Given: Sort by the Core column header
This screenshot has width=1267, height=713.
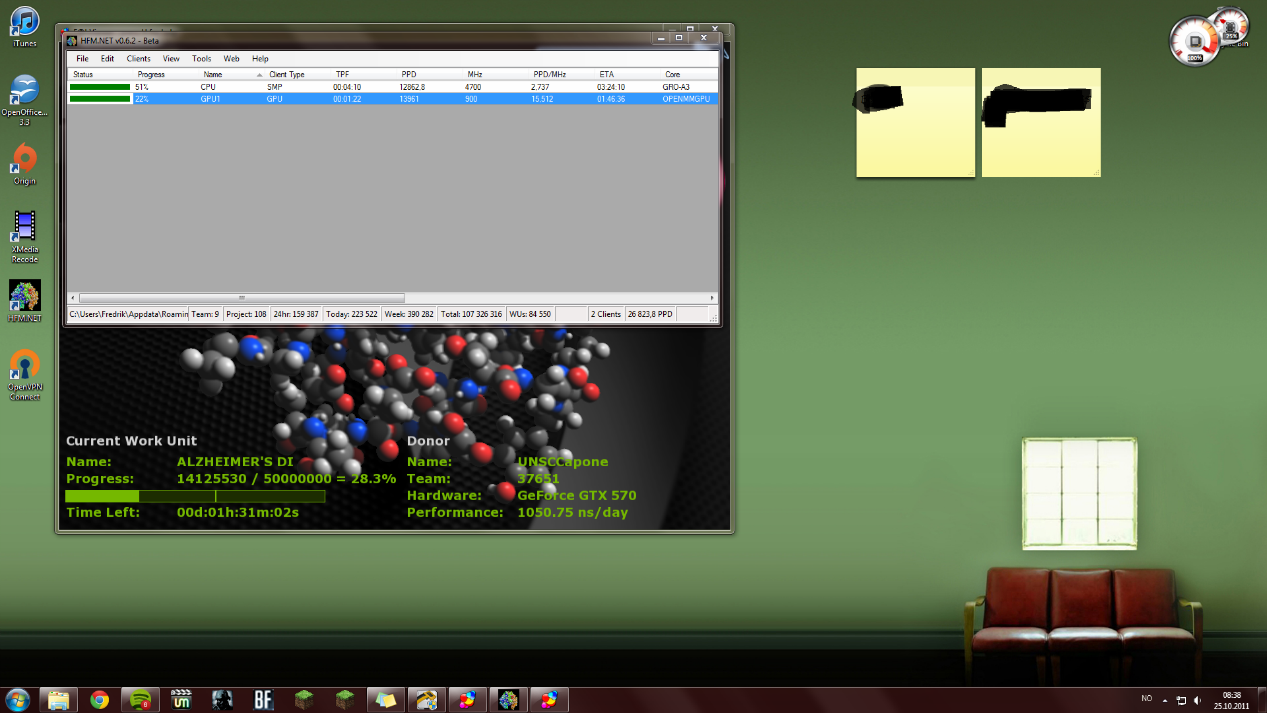Looking at the screenshot, I should point(673,75).
